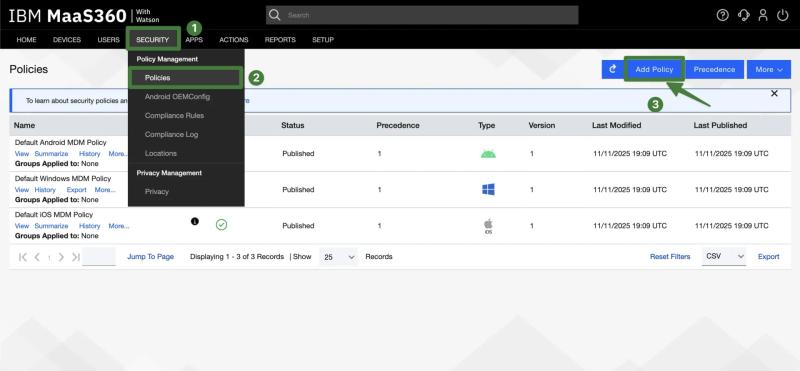This screenshot has width=800, height=371.
Task: Click the Export link beside CSV
Action: 768,257
